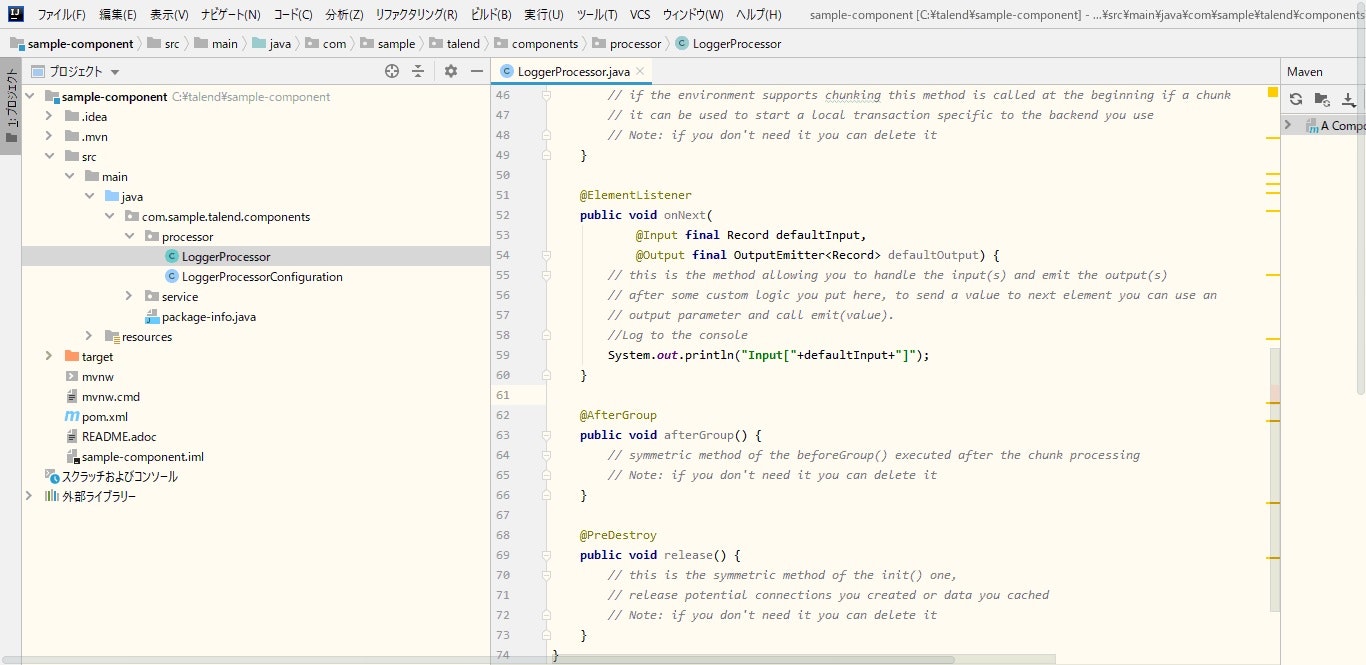Open LoggerProcessorConfiguration in project tree
The height and width of the screenshot is (665, 1366).
262,276
